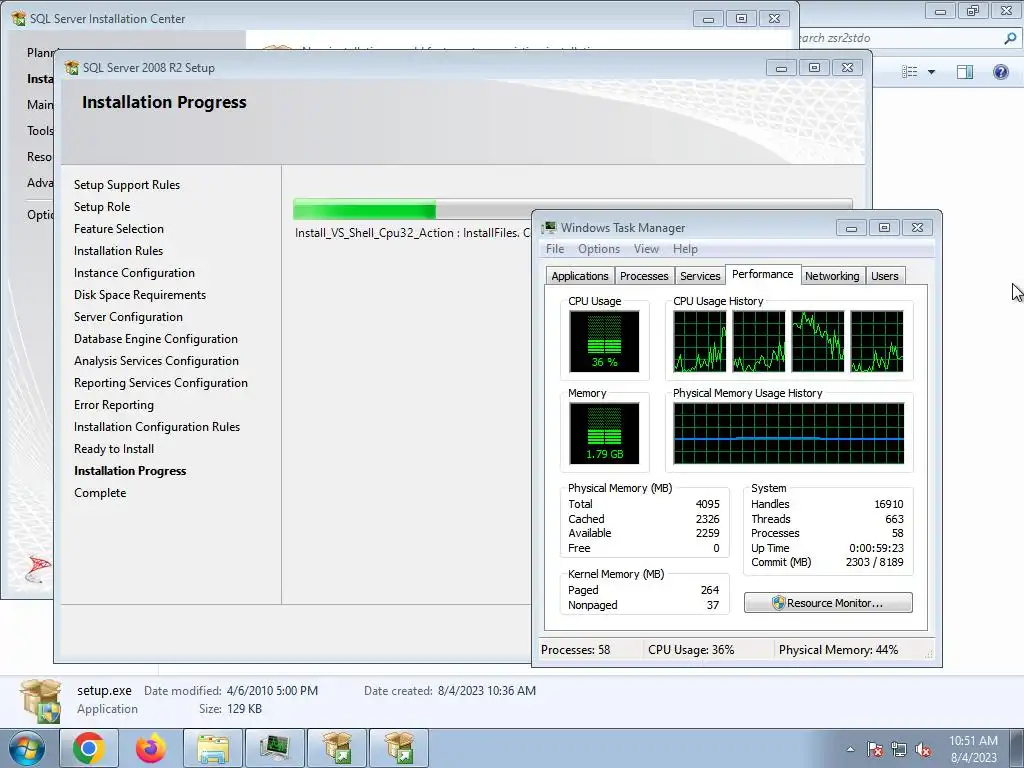
Task: Click the Explorer search magnifier icon
Action: coord(1010,38)
